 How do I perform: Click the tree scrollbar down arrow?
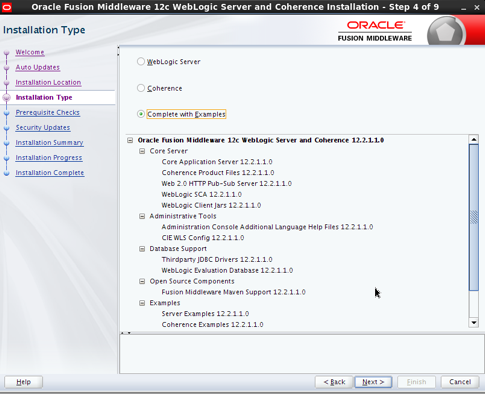tap(473, 322)
